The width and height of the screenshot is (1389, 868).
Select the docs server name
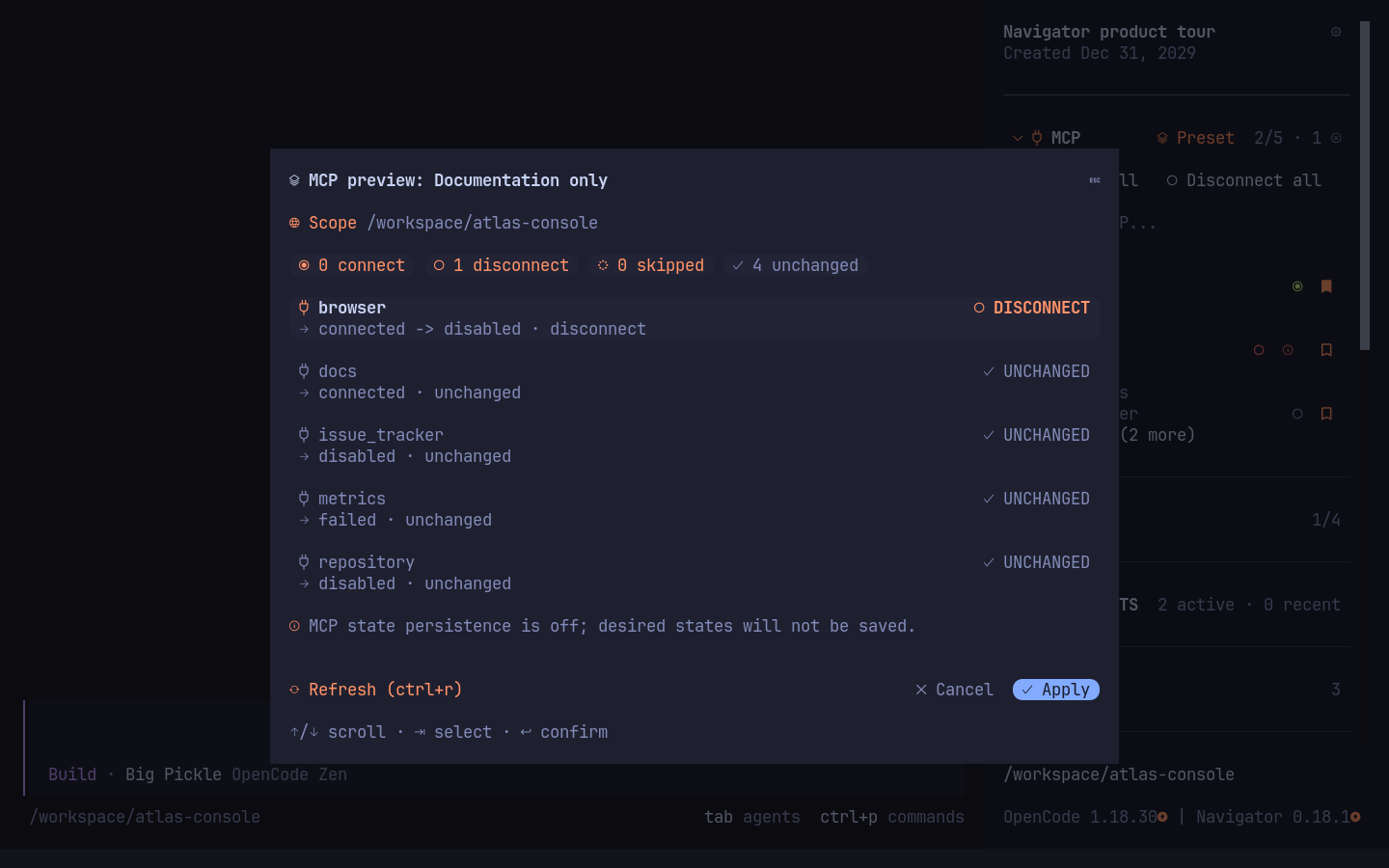coord(338,371)
